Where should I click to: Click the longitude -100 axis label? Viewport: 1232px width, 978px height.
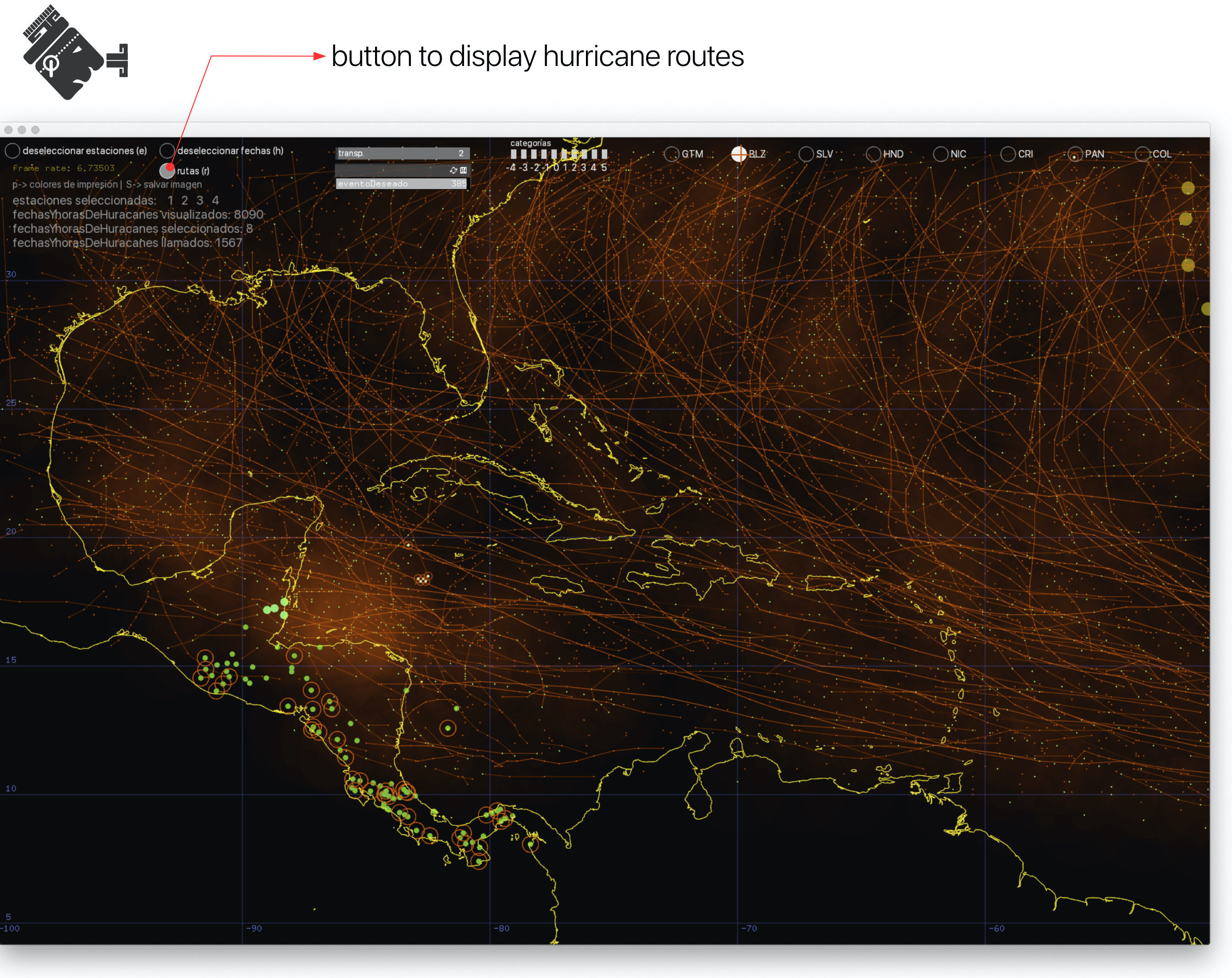click(10, 929)
